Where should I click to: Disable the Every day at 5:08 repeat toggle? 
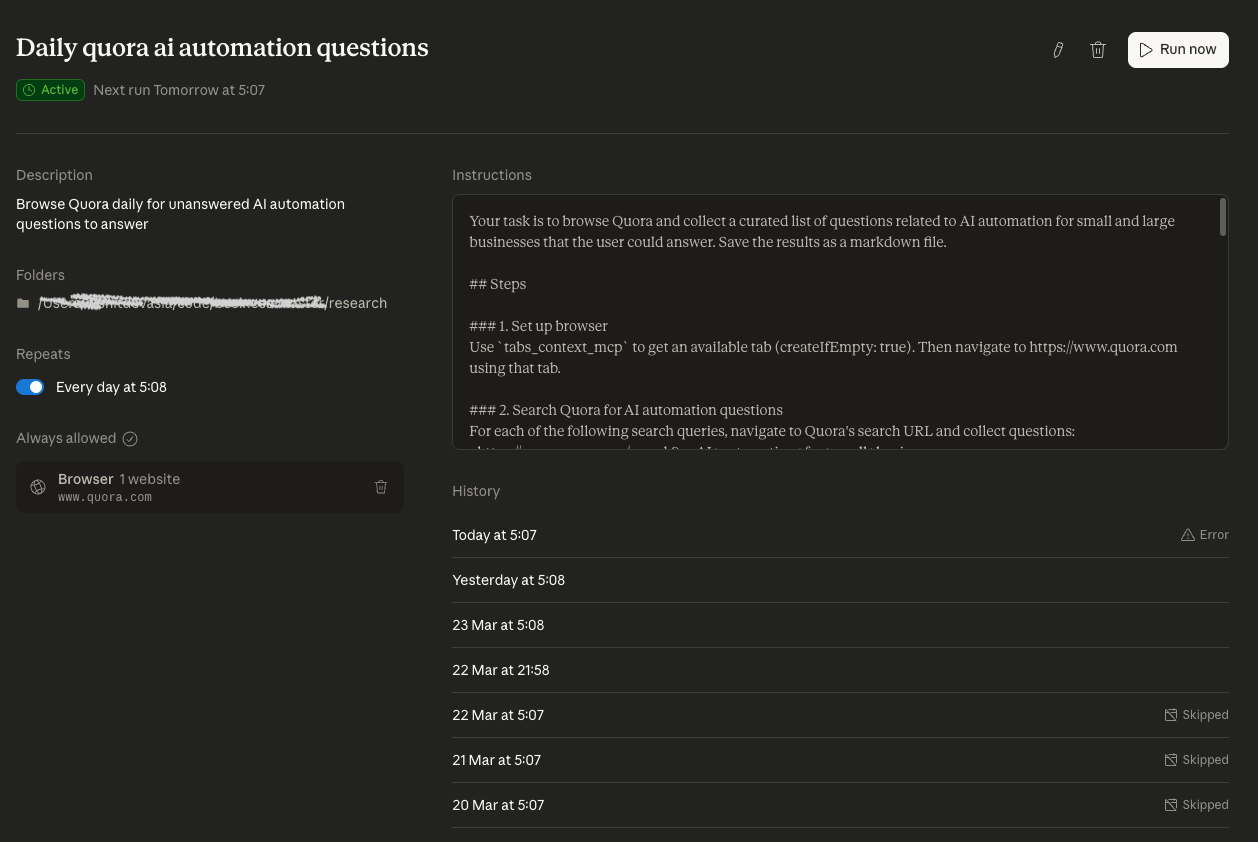pyautogui.click(x=30, y=387)
